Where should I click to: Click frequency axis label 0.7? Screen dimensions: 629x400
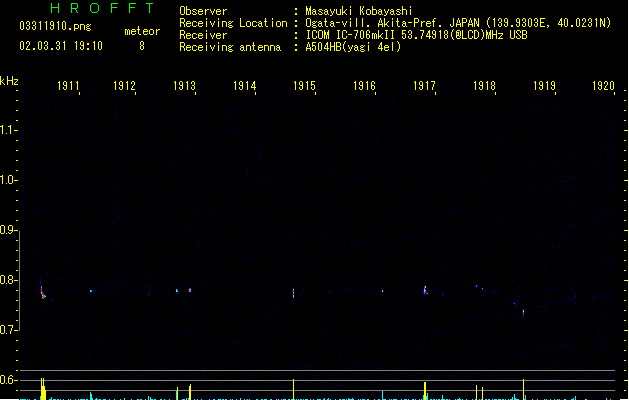(7, 330)
